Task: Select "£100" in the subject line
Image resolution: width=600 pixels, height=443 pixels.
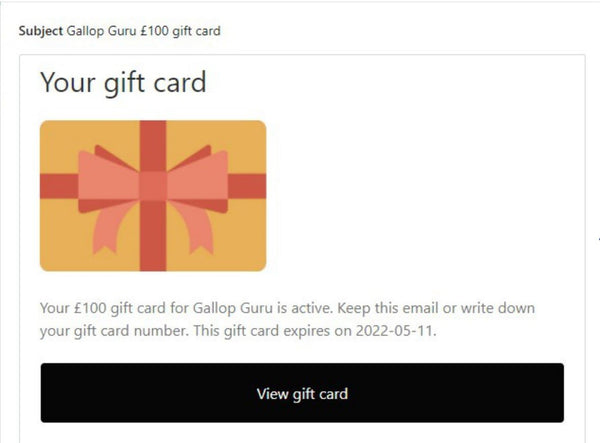Action: tap(154, 31)
